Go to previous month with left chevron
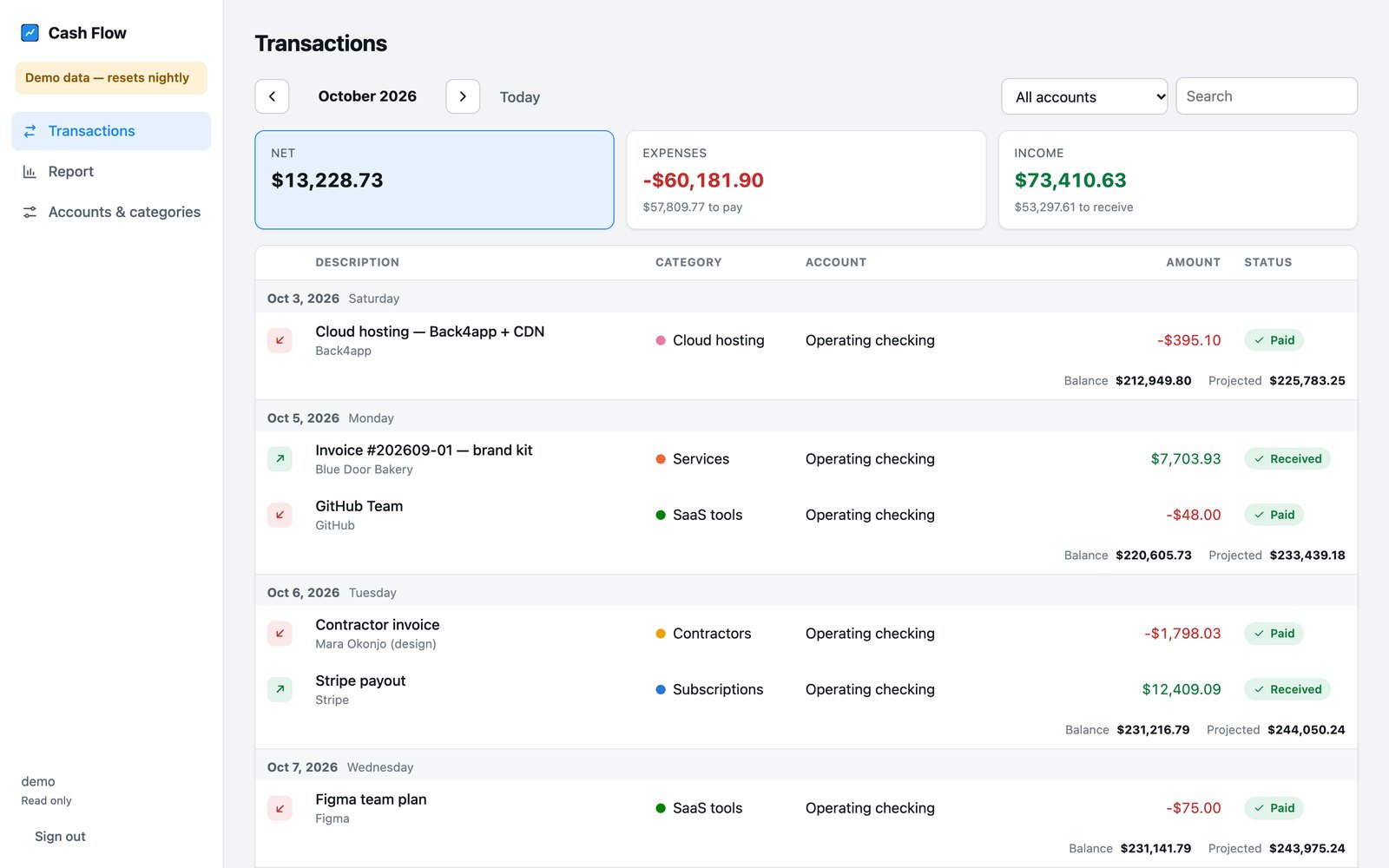 [272, 96]
